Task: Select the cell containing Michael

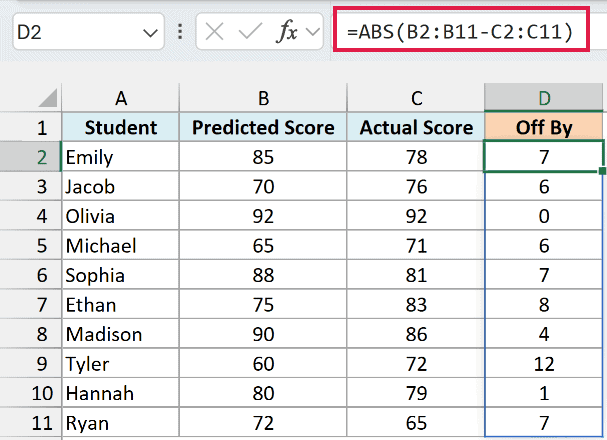Action: [x=120, y=245]
